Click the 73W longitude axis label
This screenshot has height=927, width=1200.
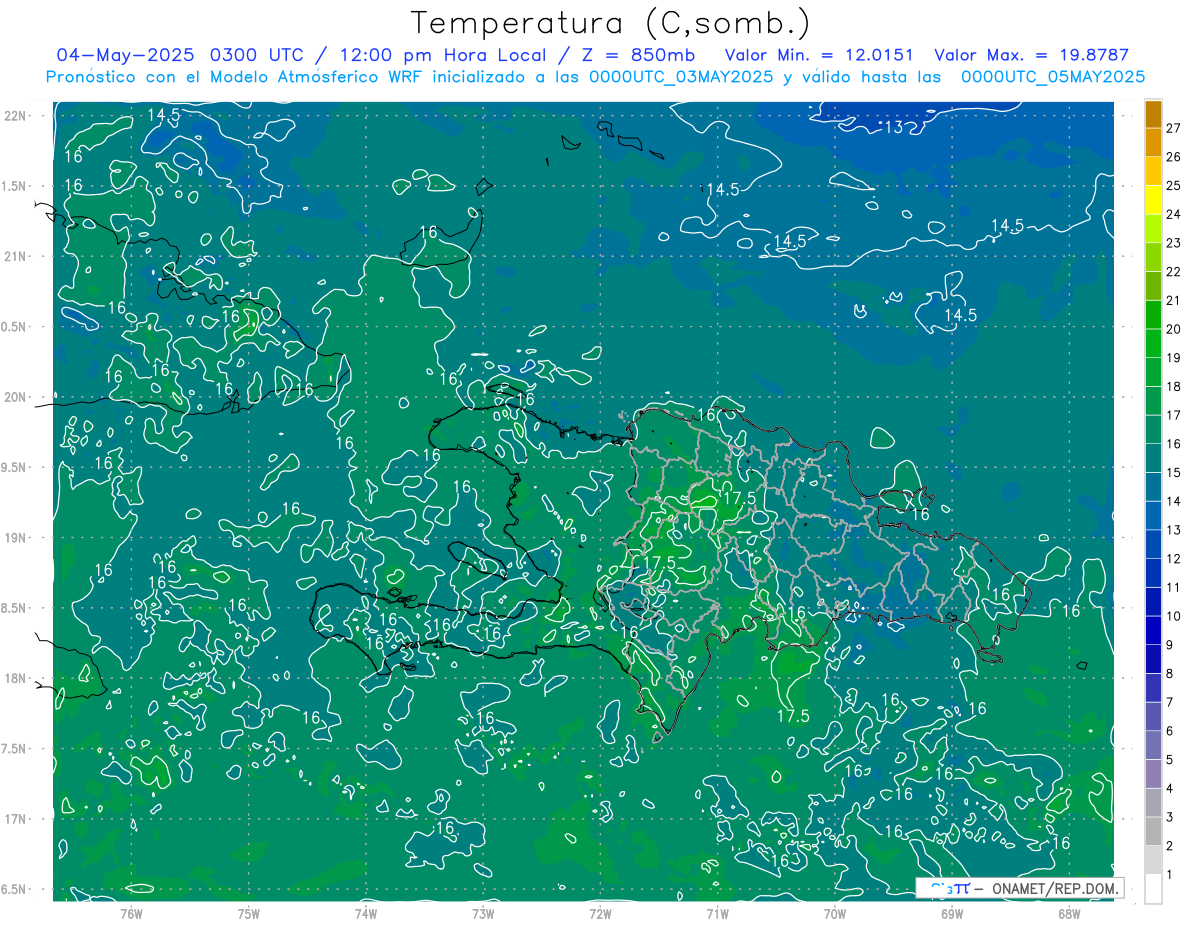(483, 913)
